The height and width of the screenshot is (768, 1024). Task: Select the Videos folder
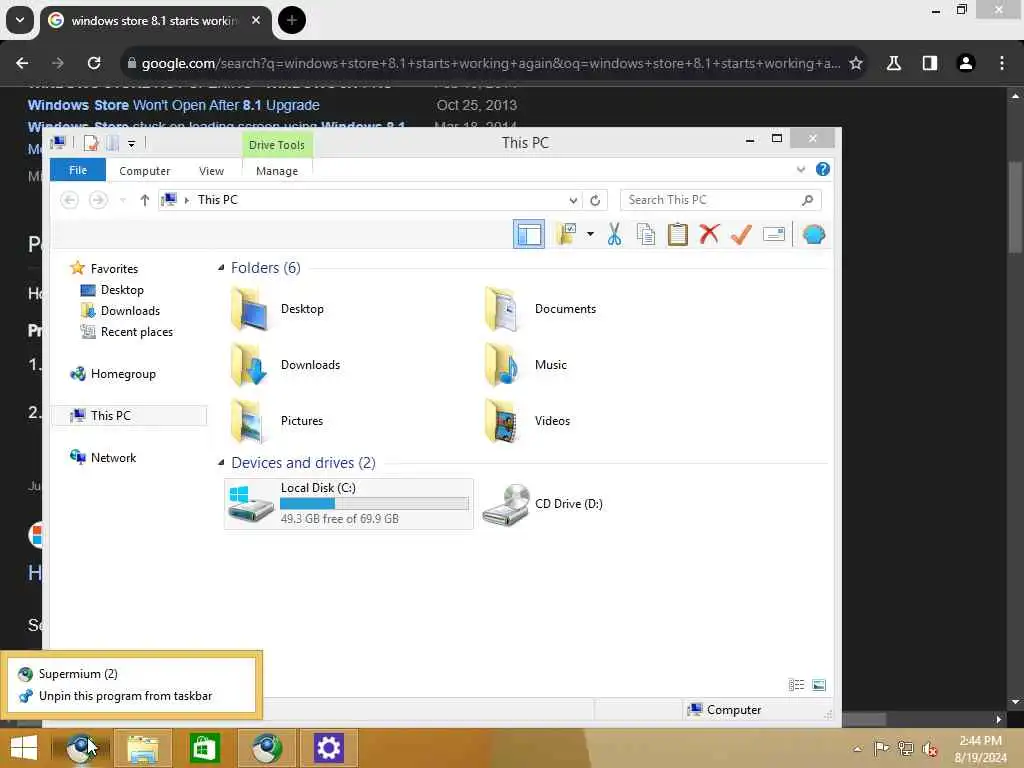coord(528,421)
